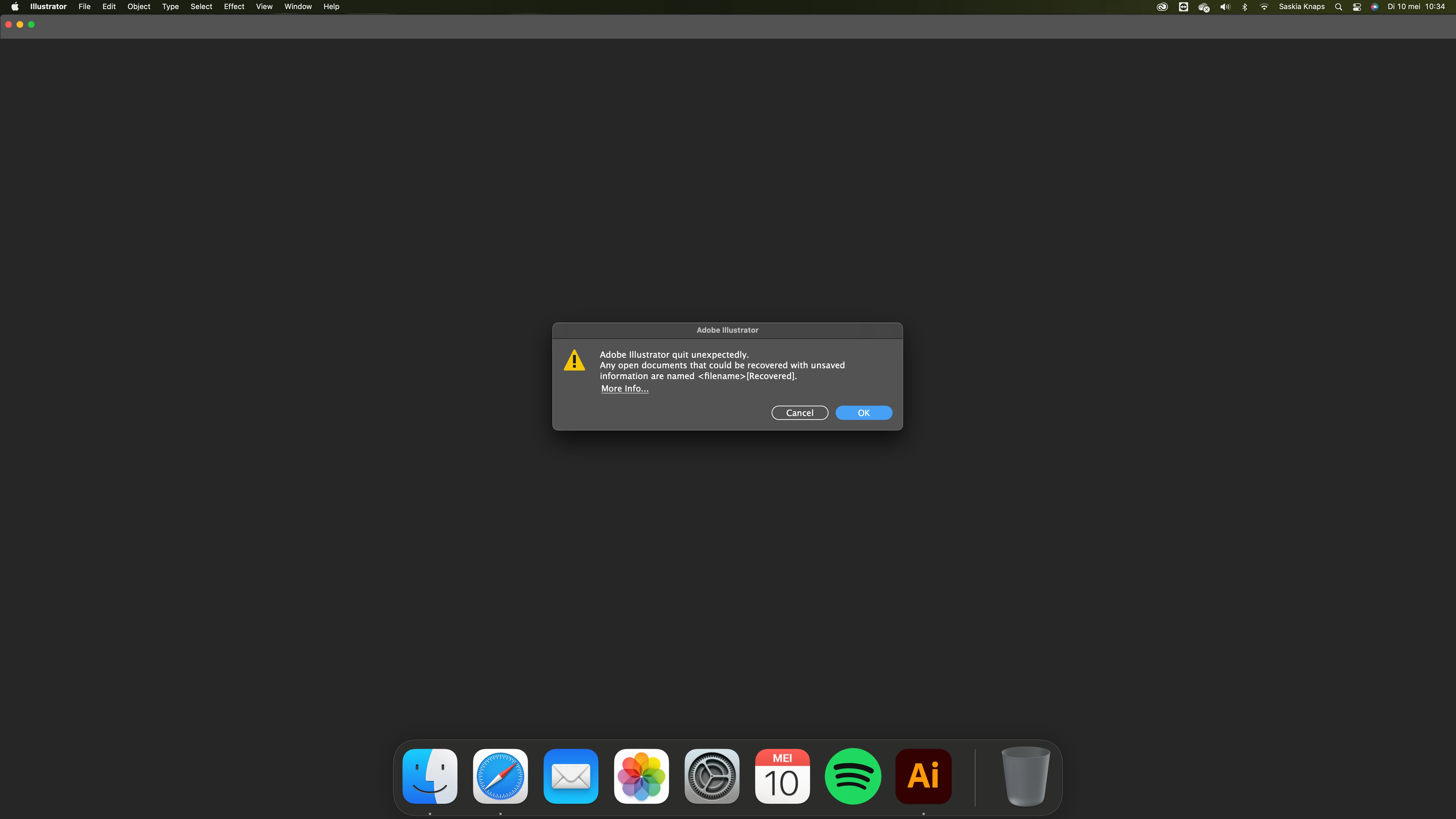This screenshot has height=819, width=1456.
Task: Open the Photos app in Dock
Action: click(641, 775)
